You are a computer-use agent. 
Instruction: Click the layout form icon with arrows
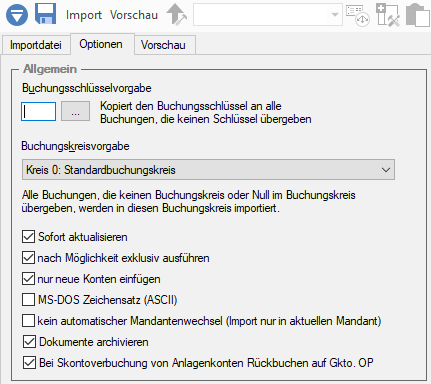pos(357,15)
